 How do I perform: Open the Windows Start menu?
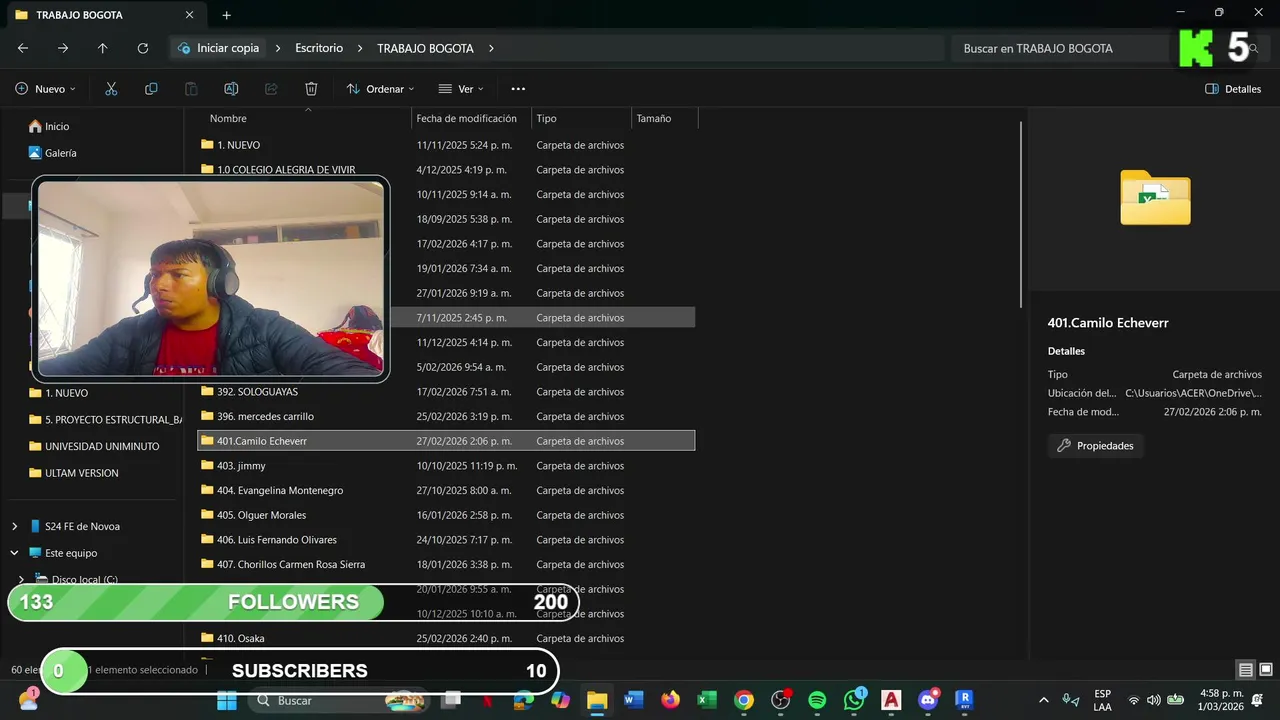tap(227, 700)
